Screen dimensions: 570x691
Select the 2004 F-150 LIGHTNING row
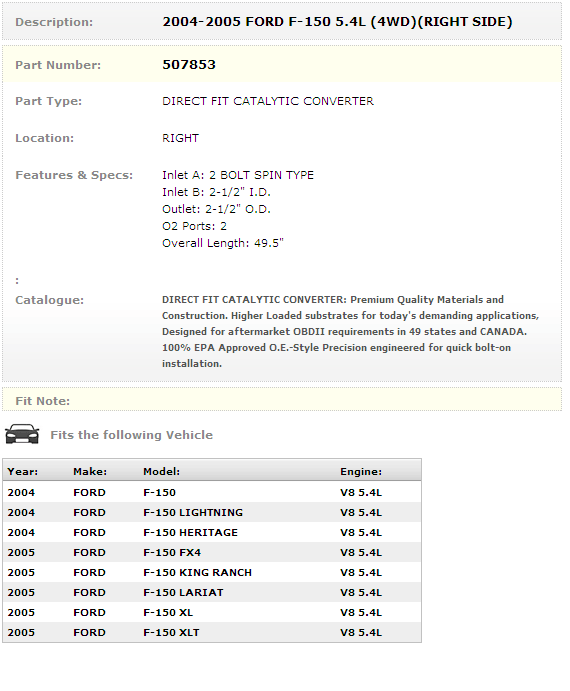tap(212, 513)
